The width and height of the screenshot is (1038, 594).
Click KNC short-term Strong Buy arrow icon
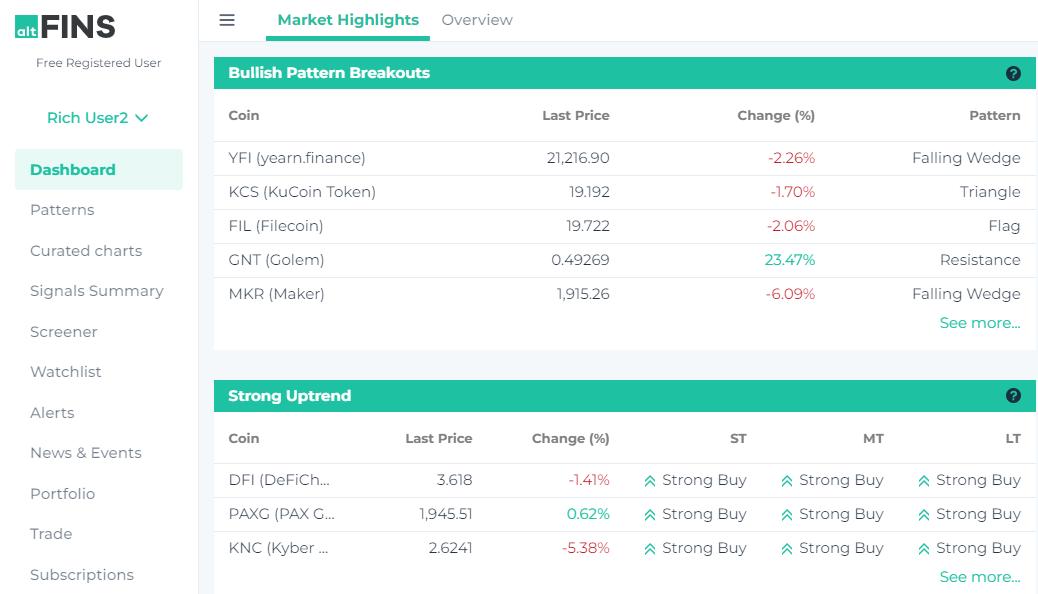pyautogui.click(x=650, y=549)
